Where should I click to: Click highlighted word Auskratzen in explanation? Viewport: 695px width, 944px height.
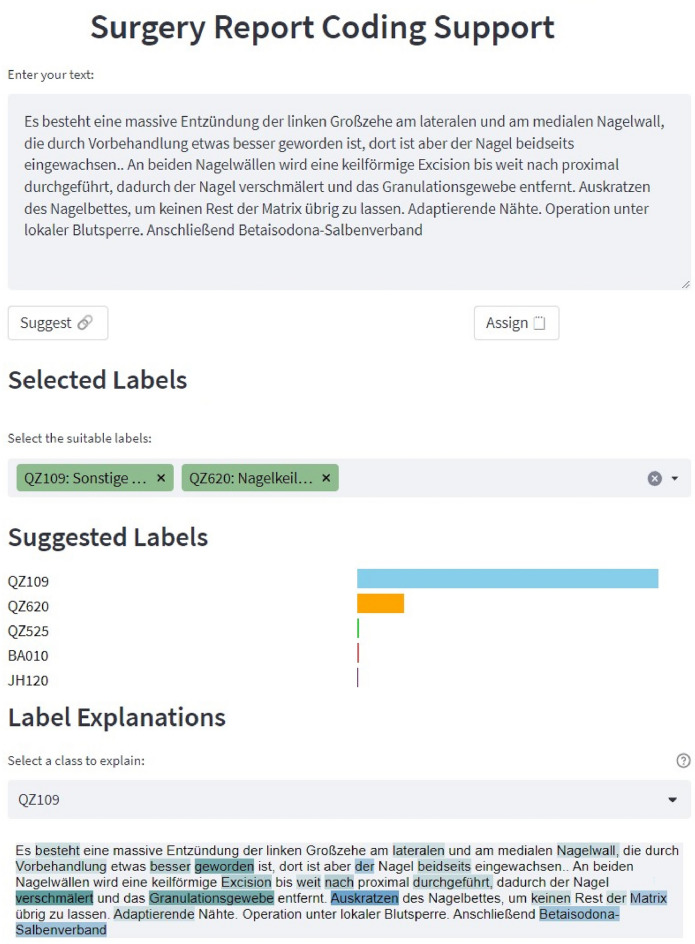[x=364, y=898]
